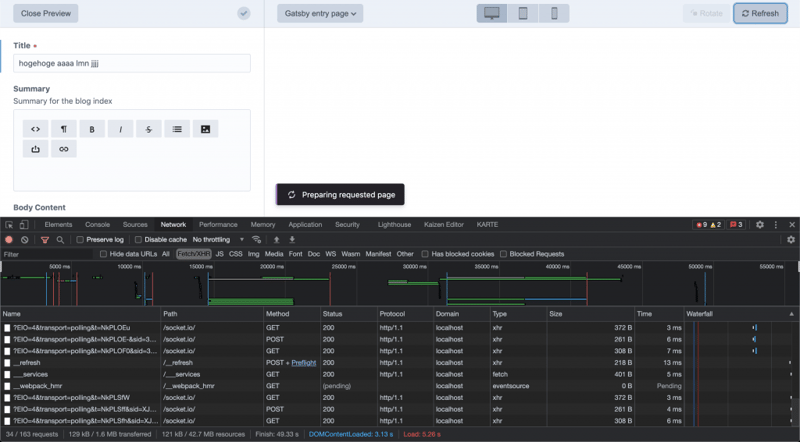Switch preview to tablet device view
This screenshot has width=800, height=442.
click(x=522, y=13)
